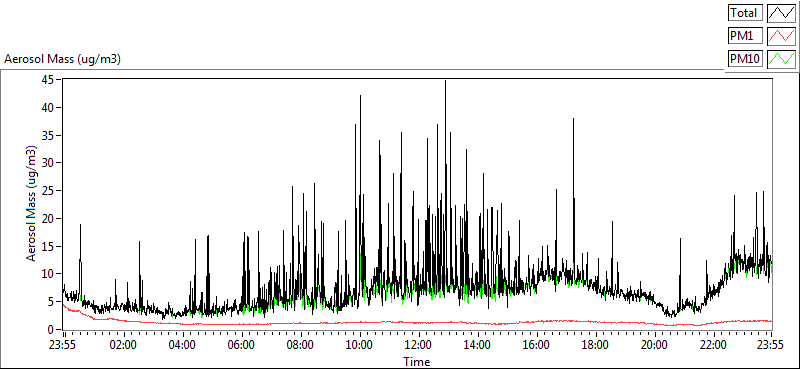Click the 22:00 time tick label
This screenshot has height=369, width=800.
click(713, 344)
